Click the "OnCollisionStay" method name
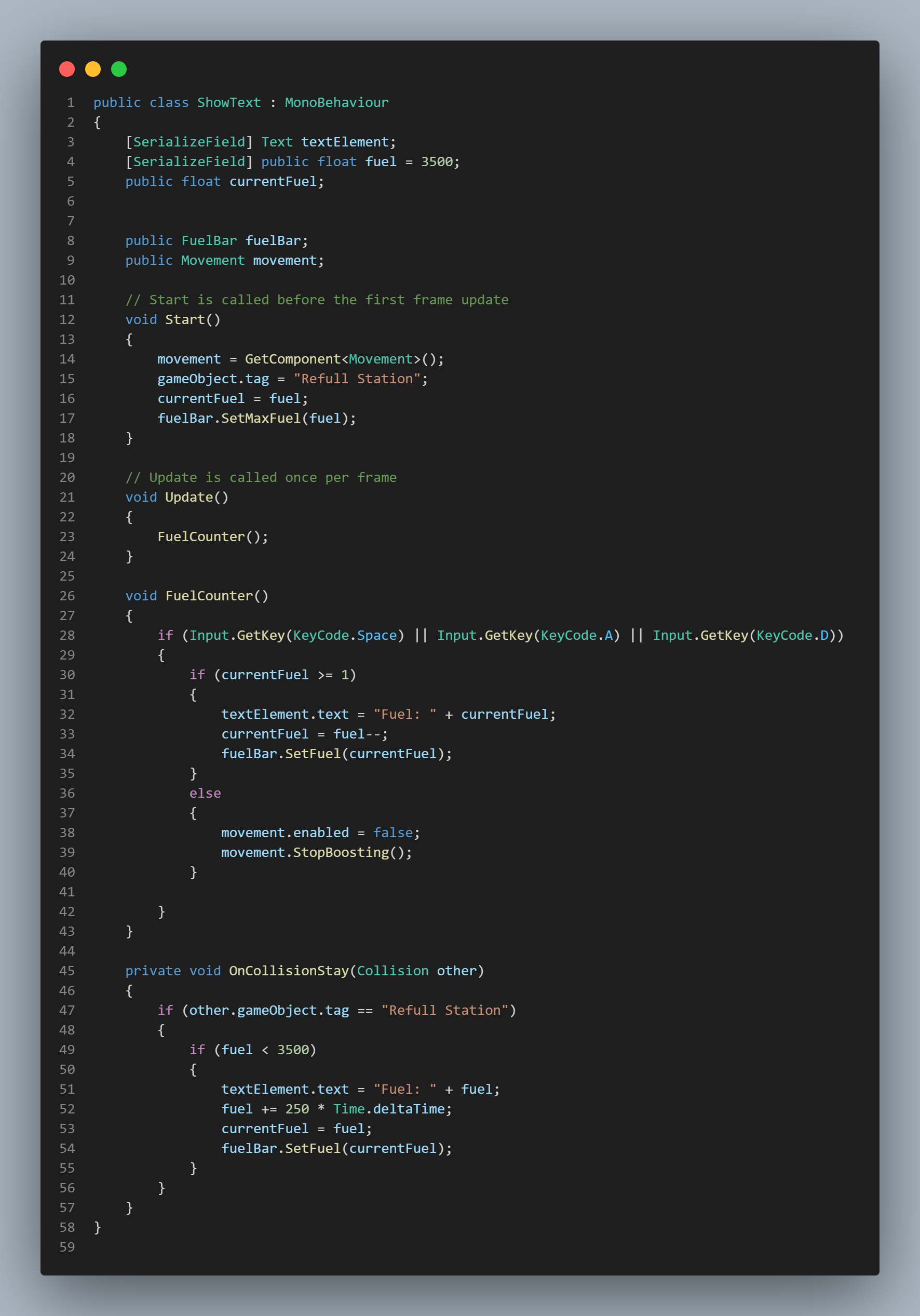The height and width of the screenshot is (1316, 920). coord(289,971)
